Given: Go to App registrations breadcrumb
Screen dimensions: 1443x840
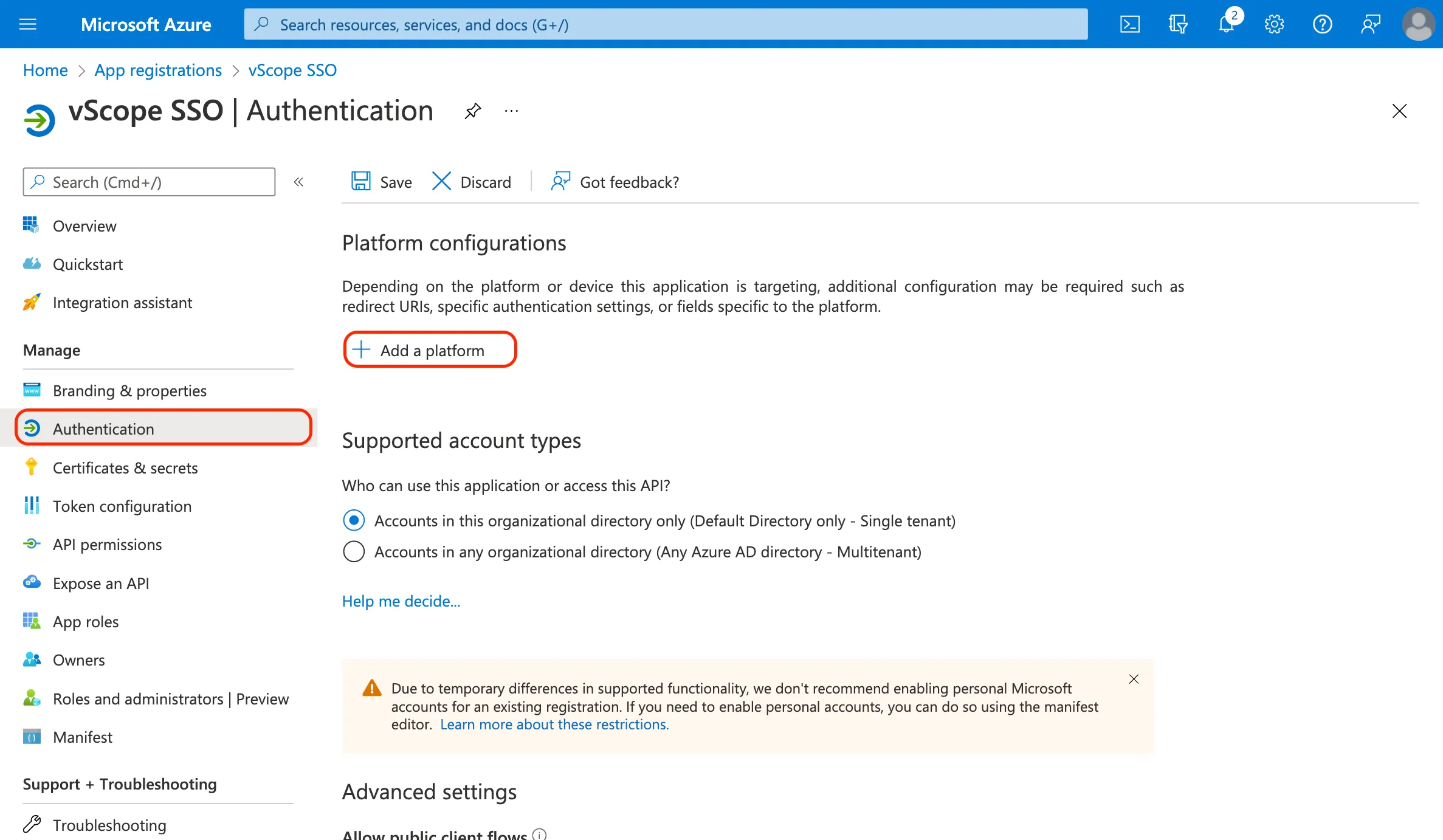Looking at the screenshot, I should coord(158,70).
